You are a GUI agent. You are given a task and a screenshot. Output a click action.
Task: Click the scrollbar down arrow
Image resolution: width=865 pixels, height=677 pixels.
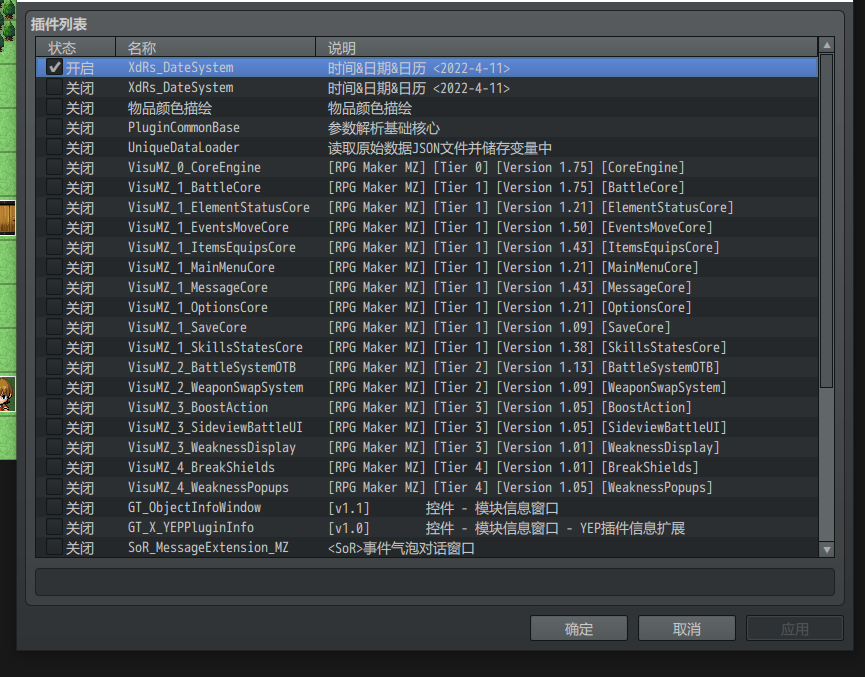click(x=826, y=550)
